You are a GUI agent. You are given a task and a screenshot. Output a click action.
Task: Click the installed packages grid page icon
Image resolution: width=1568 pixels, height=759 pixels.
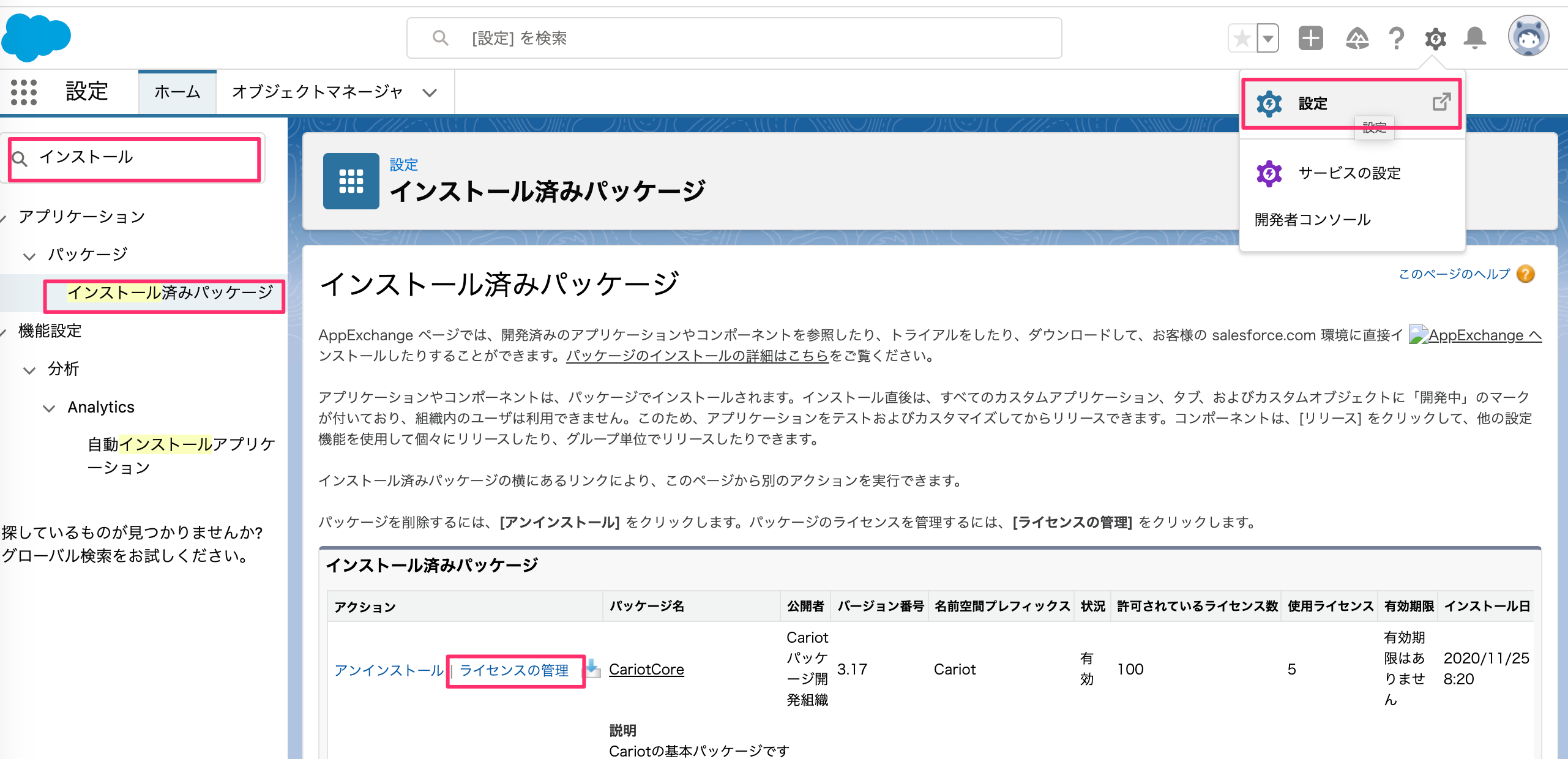coord(351,181)
